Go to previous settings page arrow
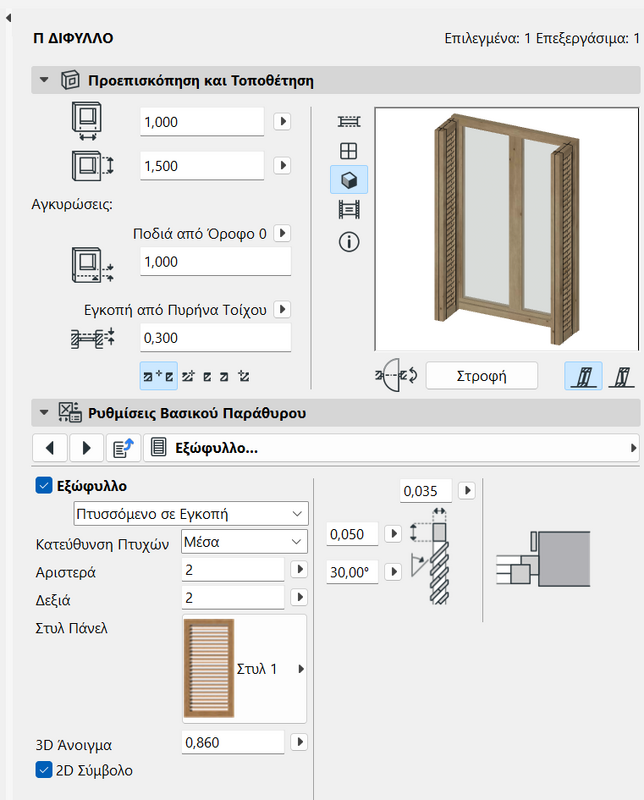Viewport: 644px width, 800px height. pos(51,447)
